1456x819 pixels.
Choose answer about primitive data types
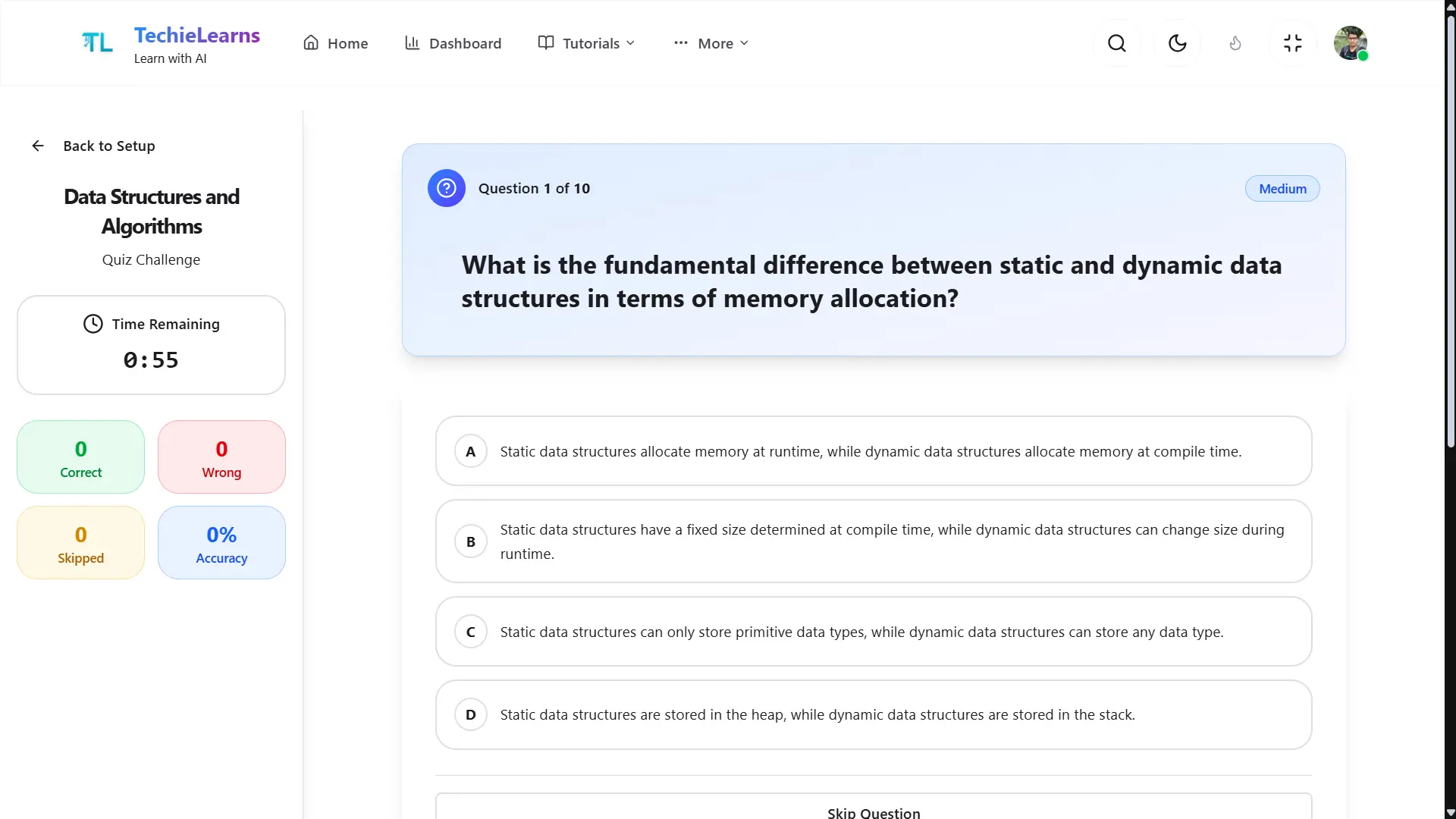coord(874,632)
